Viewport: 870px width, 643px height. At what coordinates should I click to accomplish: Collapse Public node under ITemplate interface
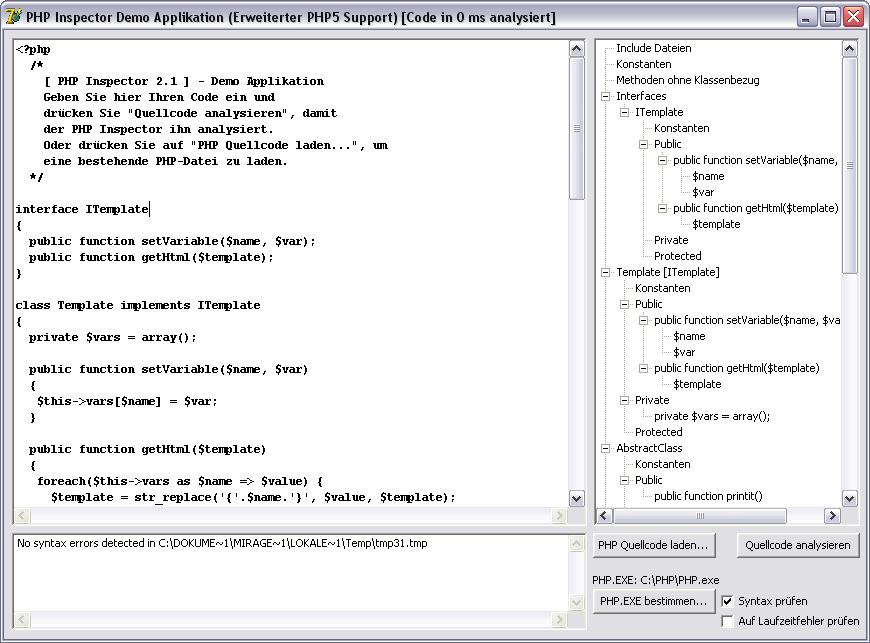pos(643,144)
